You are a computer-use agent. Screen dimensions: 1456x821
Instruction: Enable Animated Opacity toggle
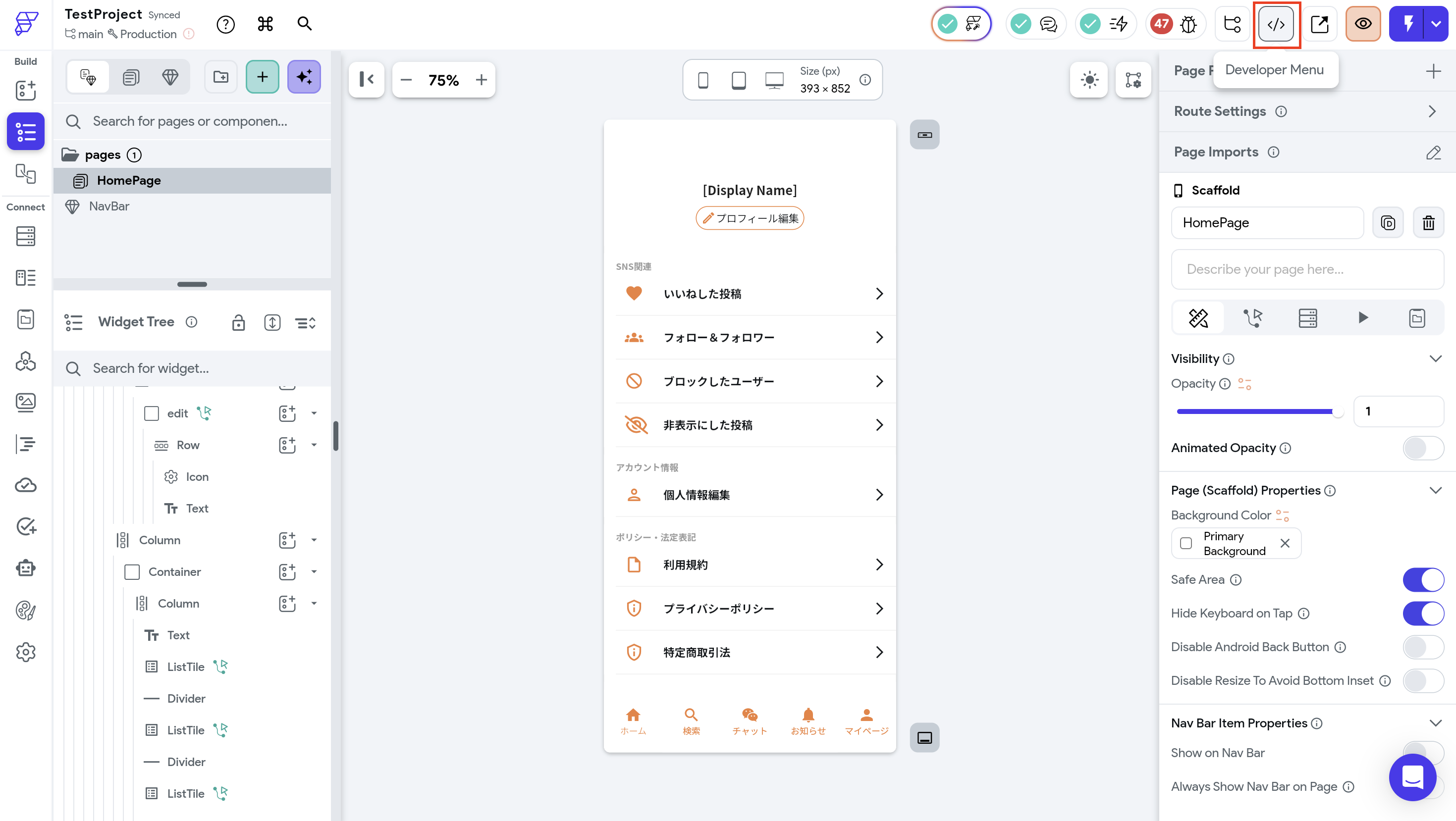click(x=1423, y=448)
